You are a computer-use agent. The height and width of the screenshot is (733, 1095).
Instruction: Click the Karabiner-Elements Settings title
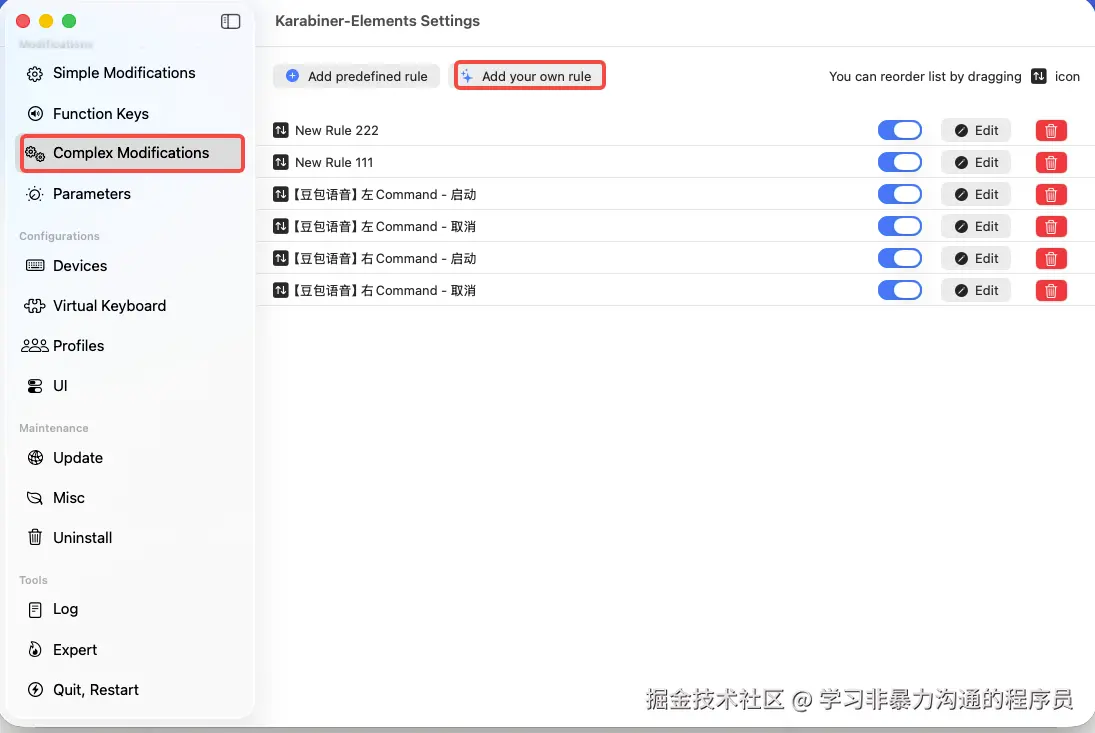tap(377, 21)
